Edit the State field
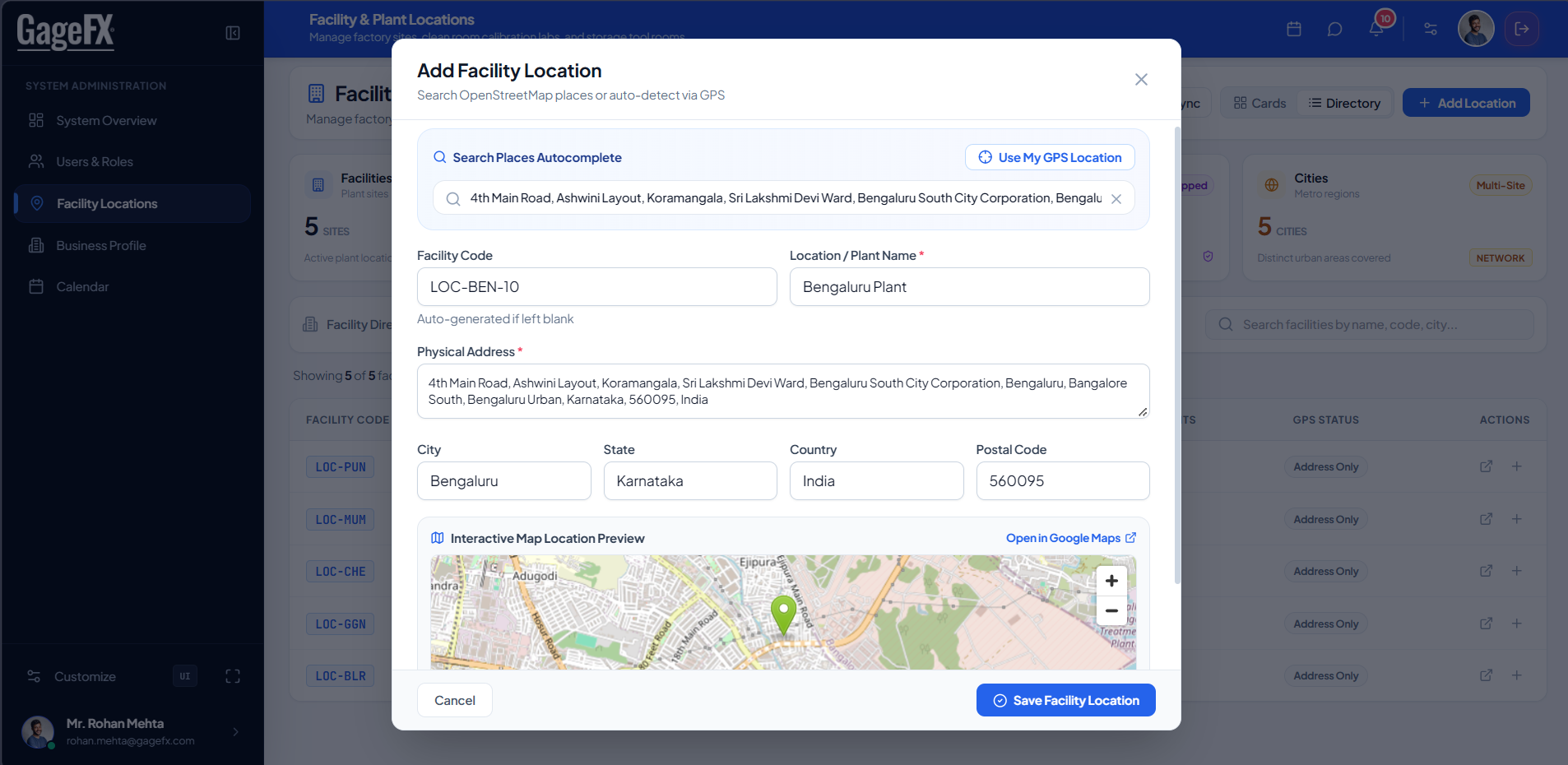 pyautogui.click(x=690, y=481)
